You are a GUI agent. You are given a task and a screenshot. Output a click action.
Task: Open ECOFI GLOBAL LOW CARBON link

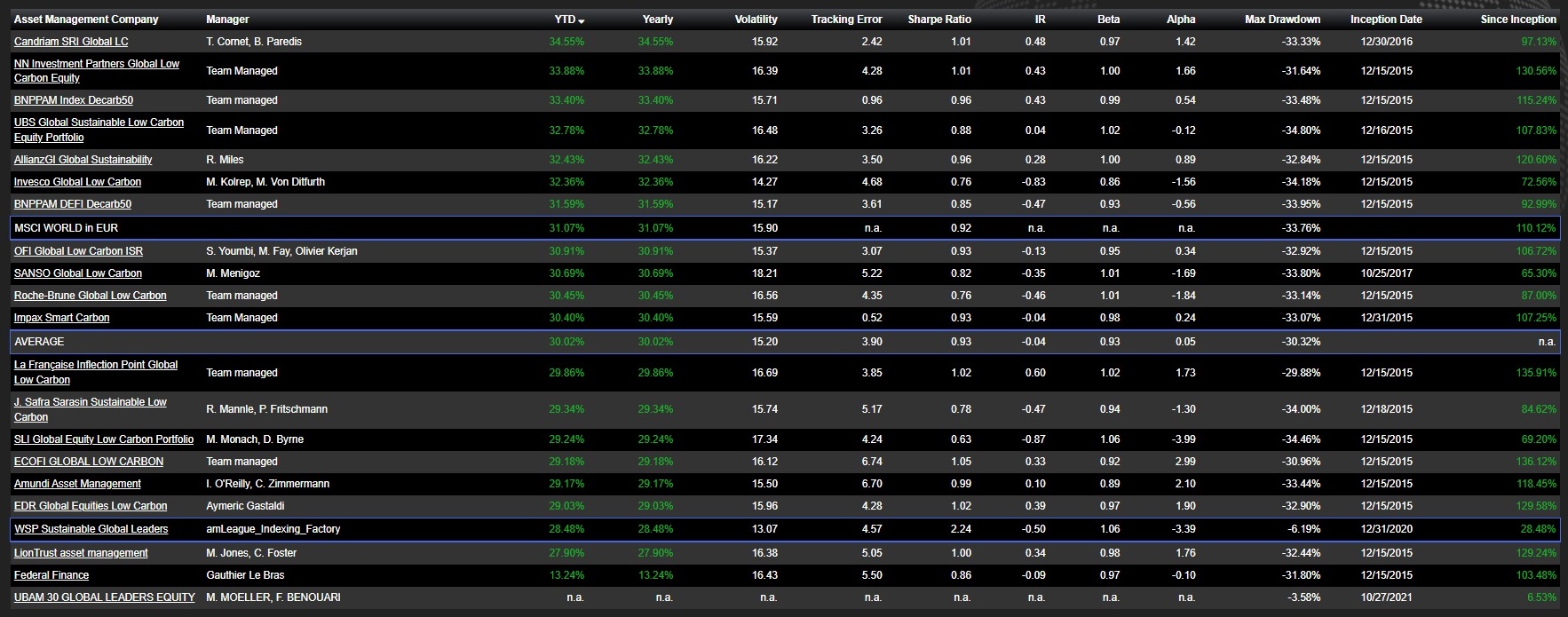[89, 462]
